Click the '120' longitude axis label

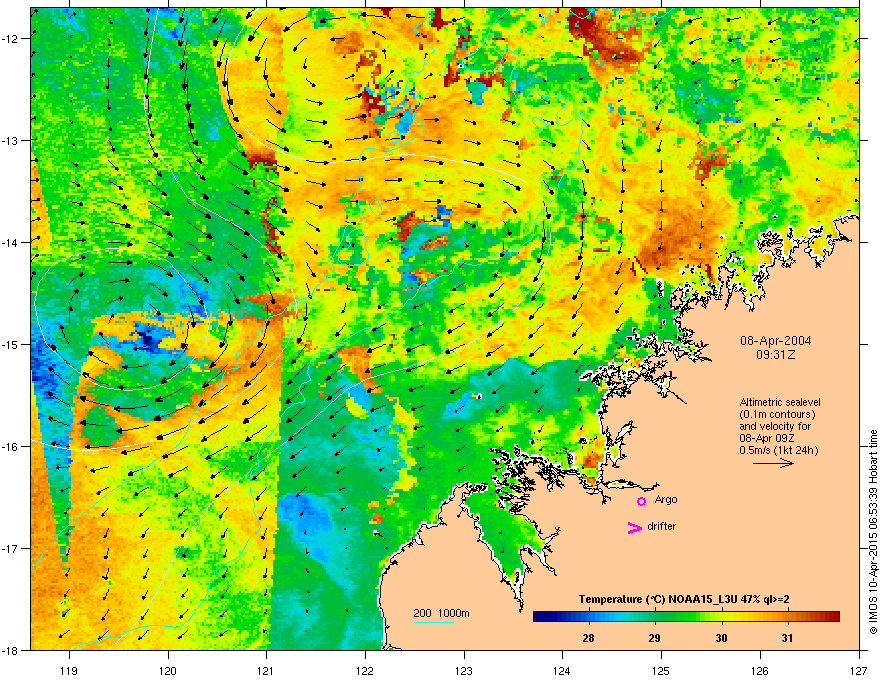click(168, 670)
